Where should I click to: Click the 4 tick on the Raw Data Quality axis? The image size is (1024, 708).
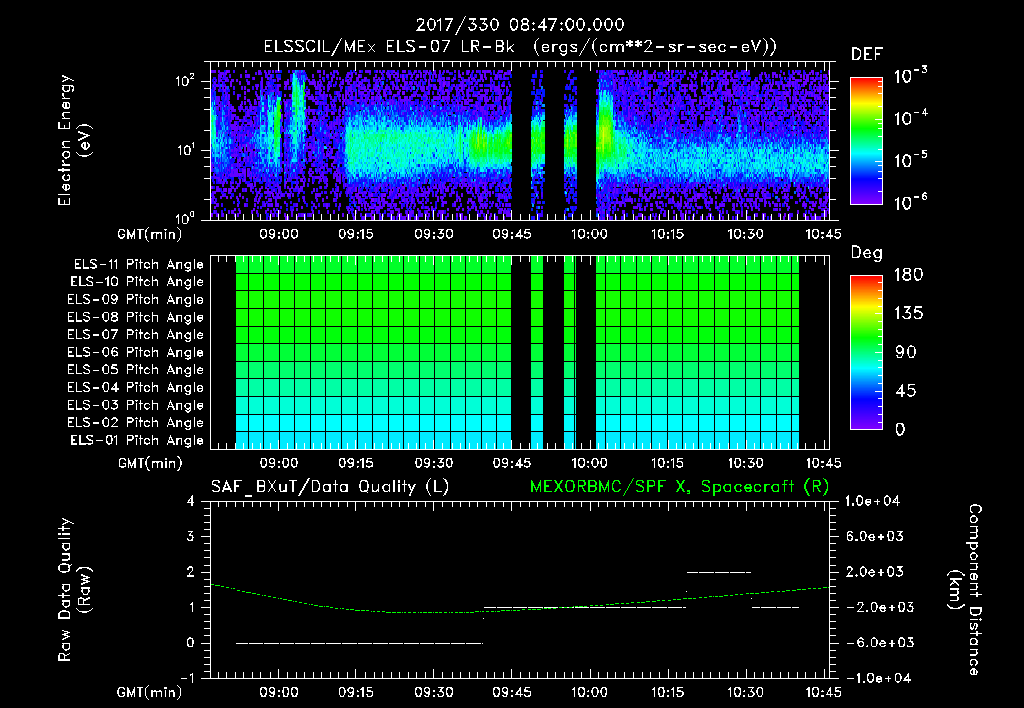click(190, 501)
